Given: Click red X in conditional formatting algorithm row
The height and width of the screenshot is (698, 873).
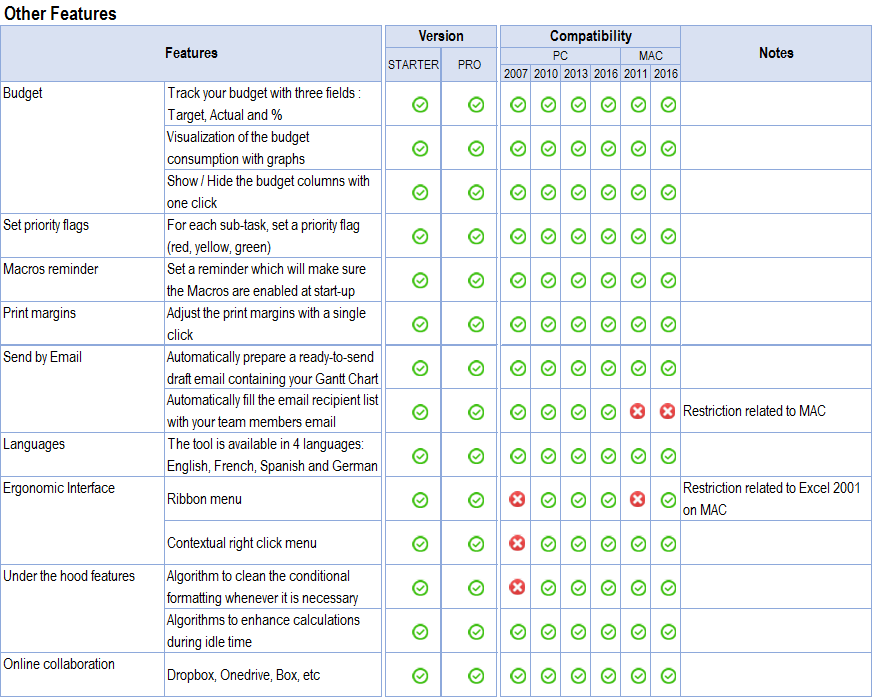Looking at the screenshot, I should (517, 587).
